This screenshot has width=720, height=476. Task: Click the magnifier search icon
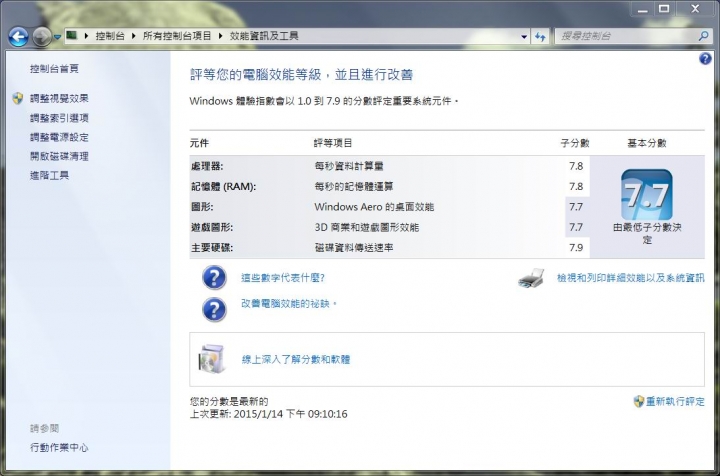point(703,36)
